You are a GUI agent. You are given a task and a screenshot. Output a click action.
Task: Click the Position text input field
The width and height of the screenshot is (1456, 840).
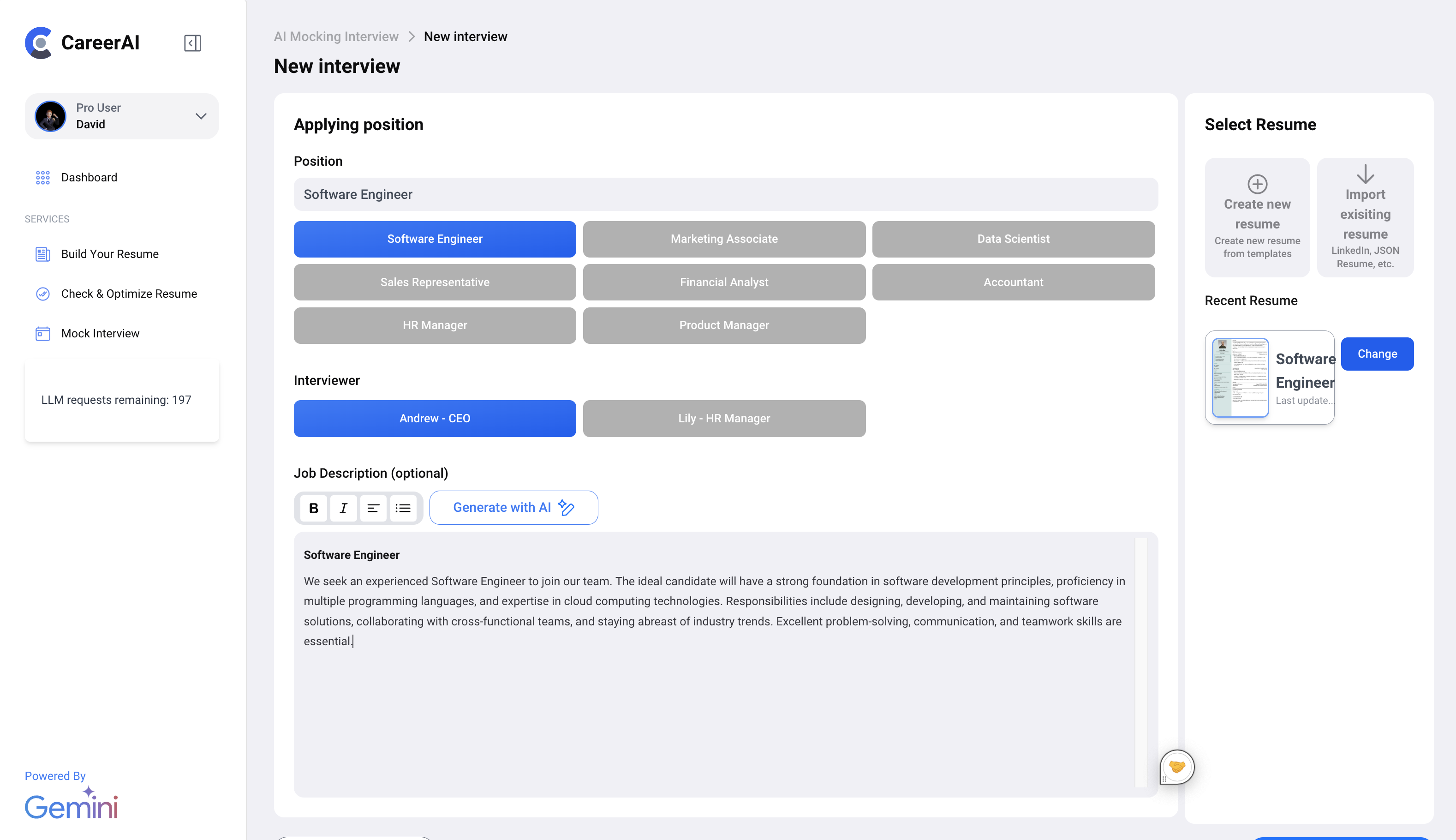tap(725, 194)
